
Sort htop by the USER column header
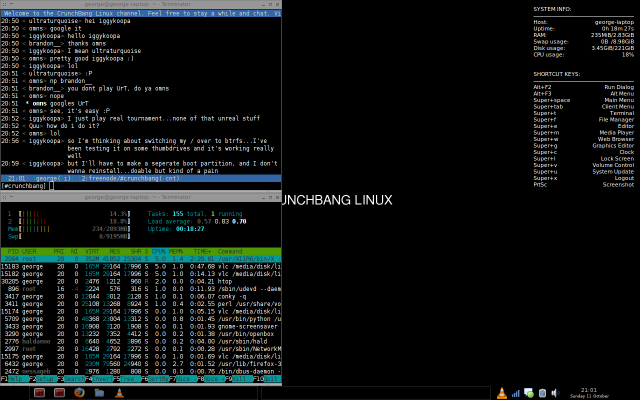(x=29, y=251)
